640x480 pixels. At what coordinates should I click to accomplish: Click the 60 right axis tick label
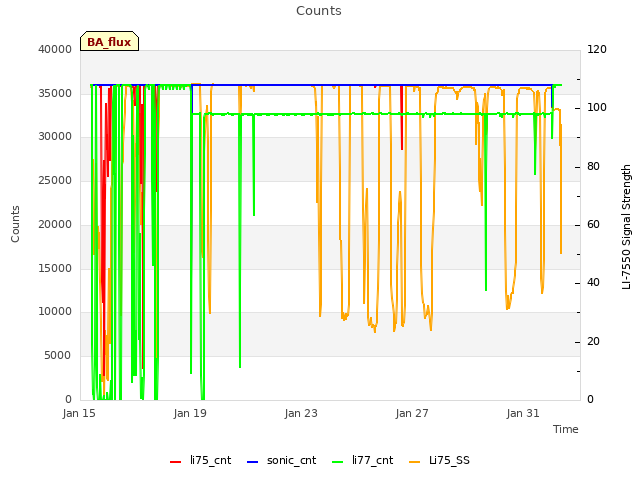[x=593, y=224]
